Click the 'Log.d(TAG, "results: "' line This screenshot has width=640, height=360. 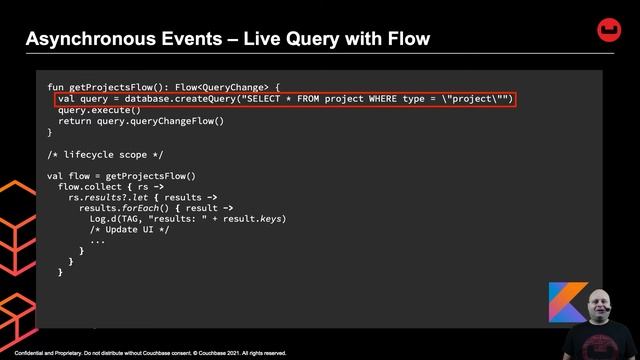point(188,219)
